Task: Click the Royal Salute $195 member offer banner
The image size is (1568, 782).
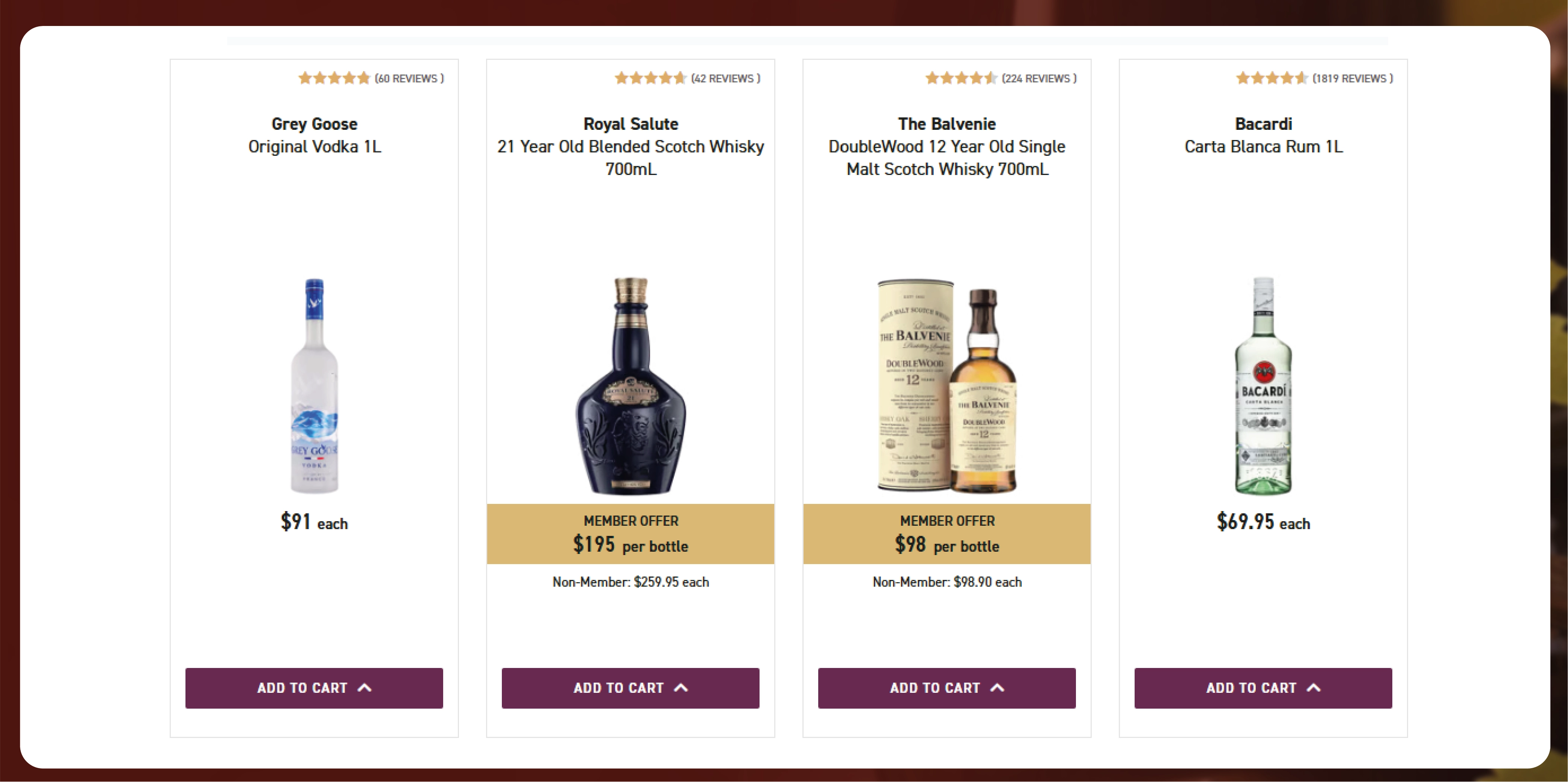Action: point(631,534)
